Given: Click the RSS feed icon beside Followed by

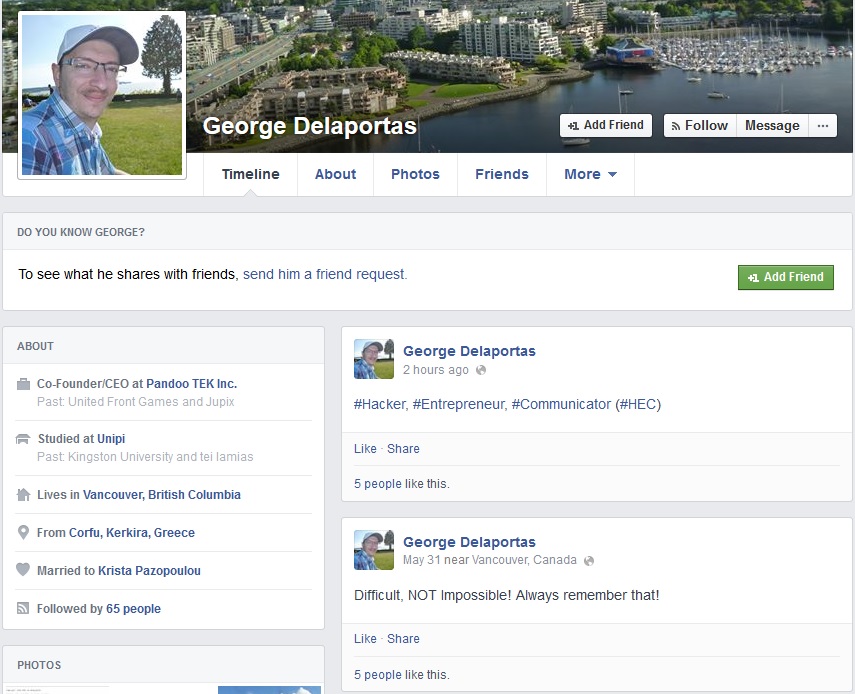Looking at the screenshot, I should point(23,608).
